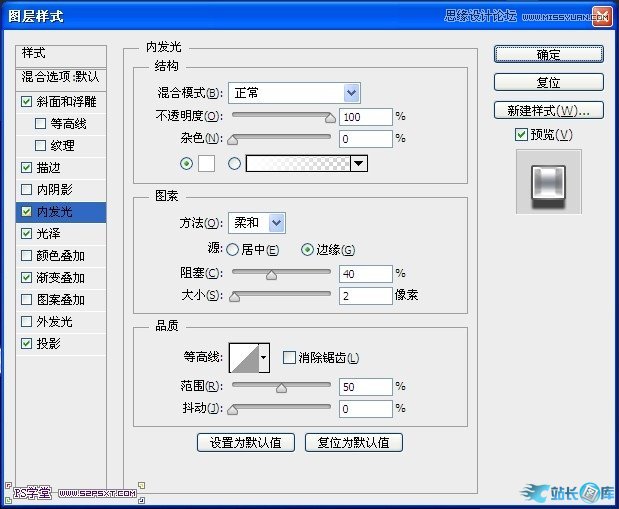The image size is (619, 509).
Task: Select 混合选项:默认 in the styles list
Action: (x=61, y=76)
